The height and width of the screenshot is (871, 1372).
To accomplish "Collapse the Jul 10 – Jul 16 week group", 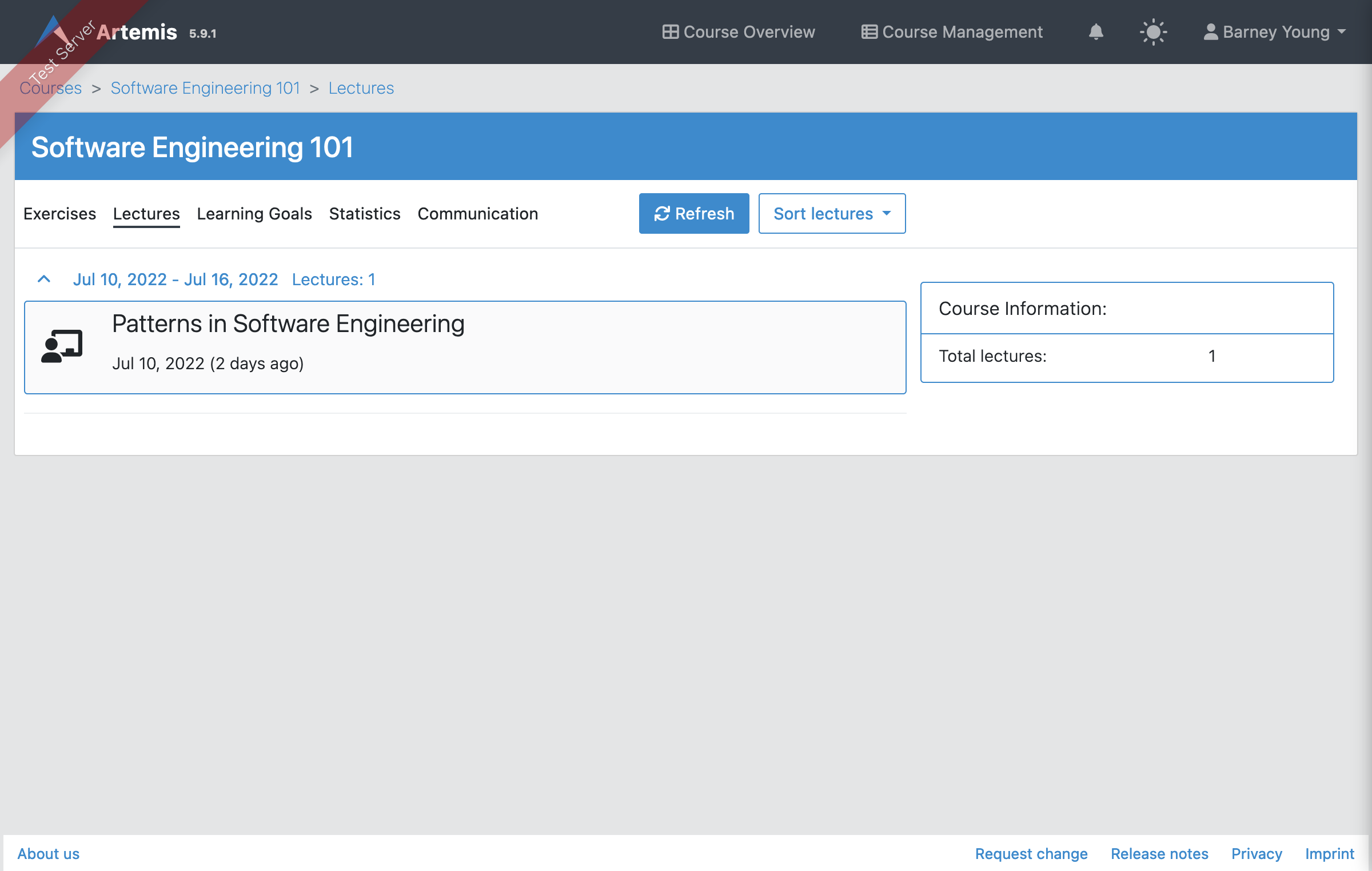I will pos(44,279).
